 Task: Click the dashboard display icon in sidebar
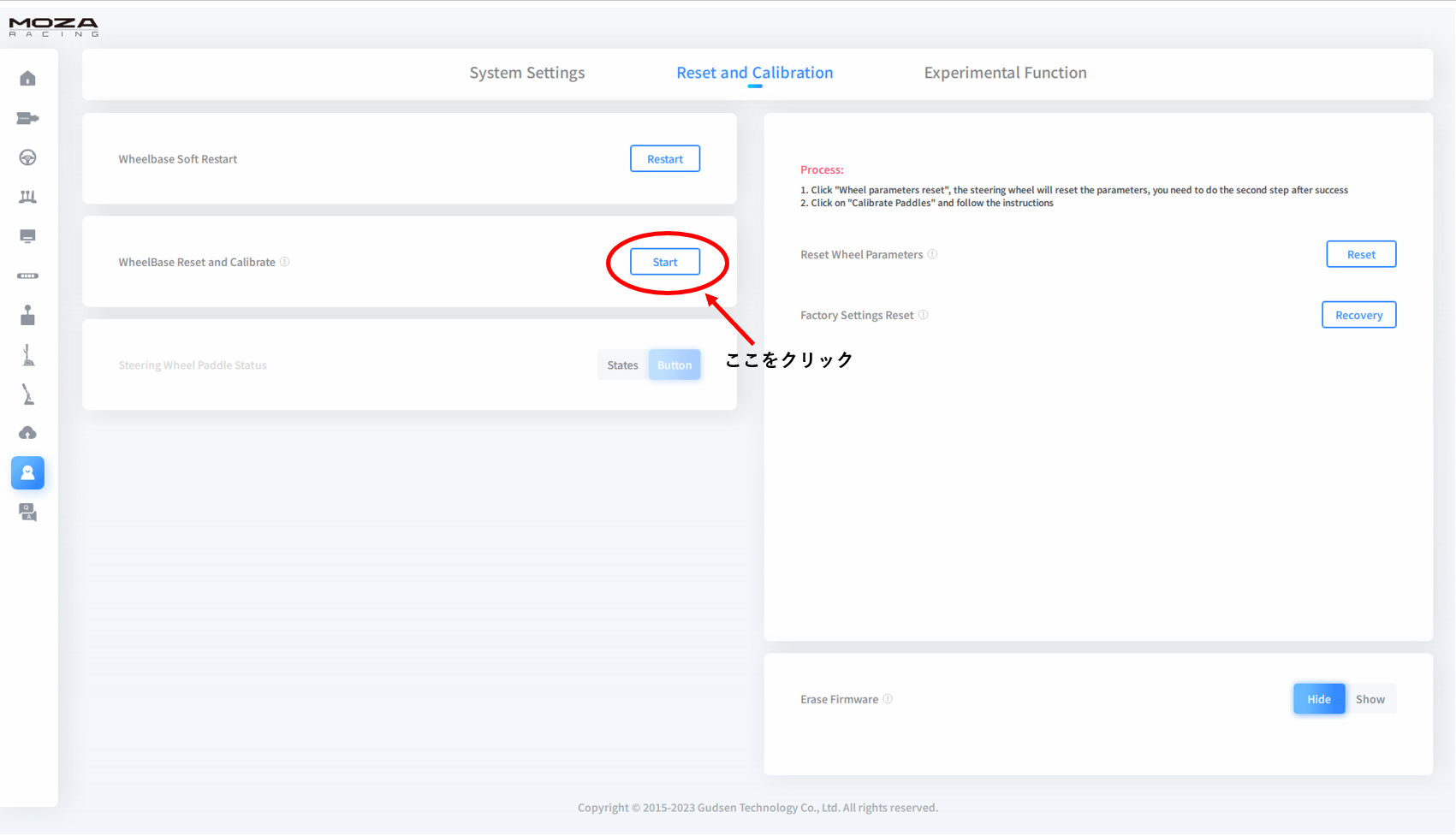pos(27,236)
